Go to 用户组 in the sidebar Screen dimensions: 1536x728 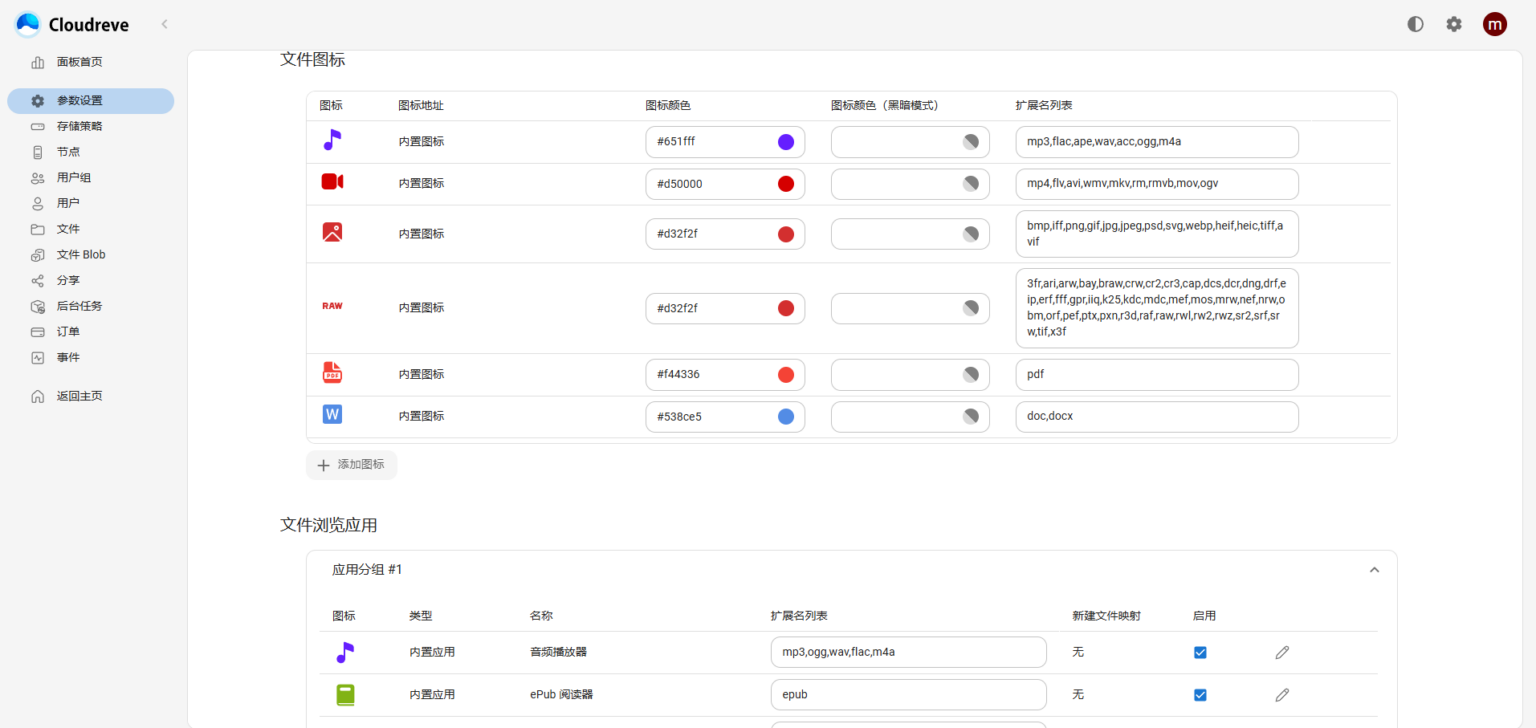pyautogui.click(x=90, y=178)
